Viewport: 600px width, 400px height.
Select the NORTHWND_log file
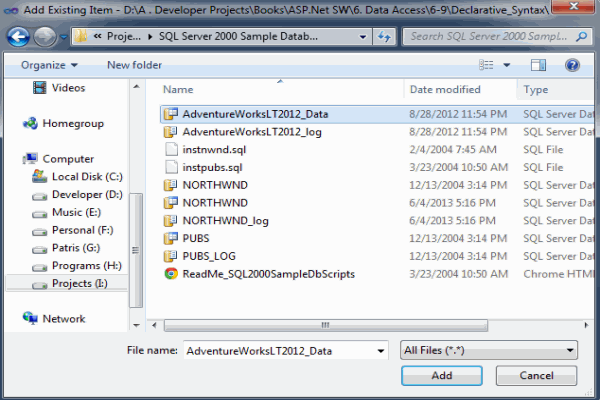225,221
